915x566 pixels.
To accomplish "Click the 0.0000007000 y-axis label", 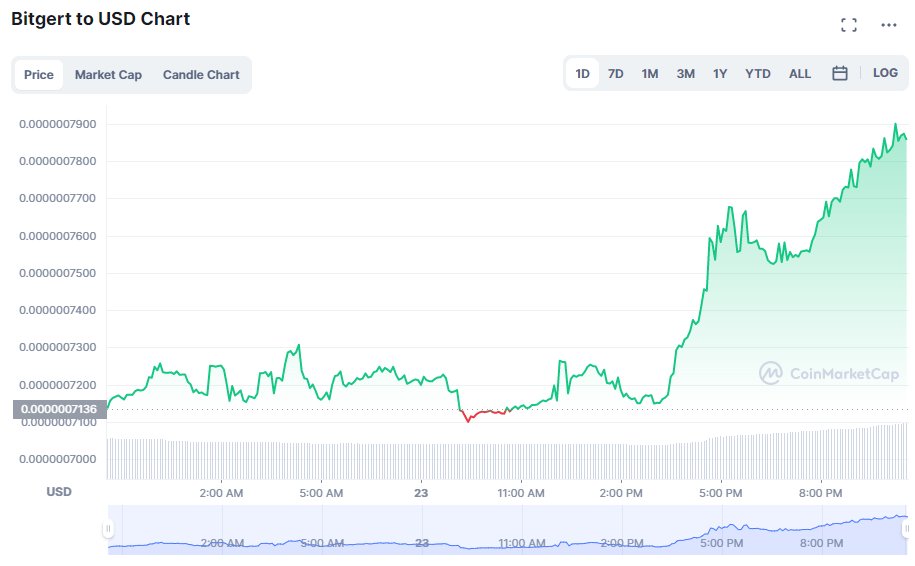I will pyautogui.click(x=58, y=459).
